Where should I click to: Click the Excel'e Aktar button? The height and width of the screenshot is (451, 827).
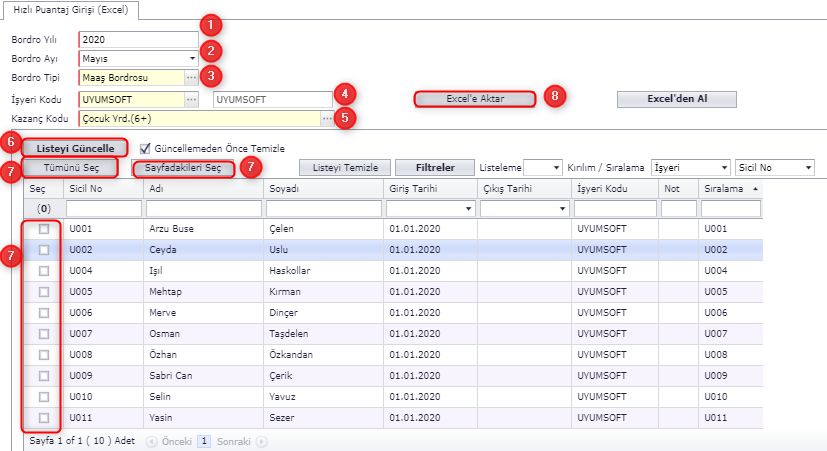pos(476,98)
